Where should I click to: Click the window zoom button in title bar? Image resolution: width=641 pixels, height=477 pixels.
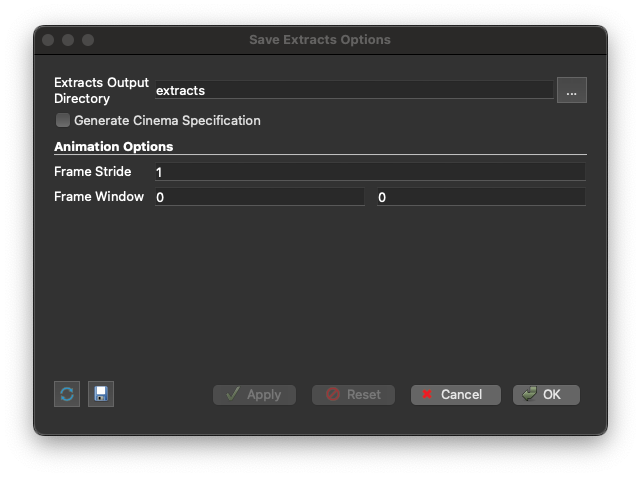click(x=88, y=40)
